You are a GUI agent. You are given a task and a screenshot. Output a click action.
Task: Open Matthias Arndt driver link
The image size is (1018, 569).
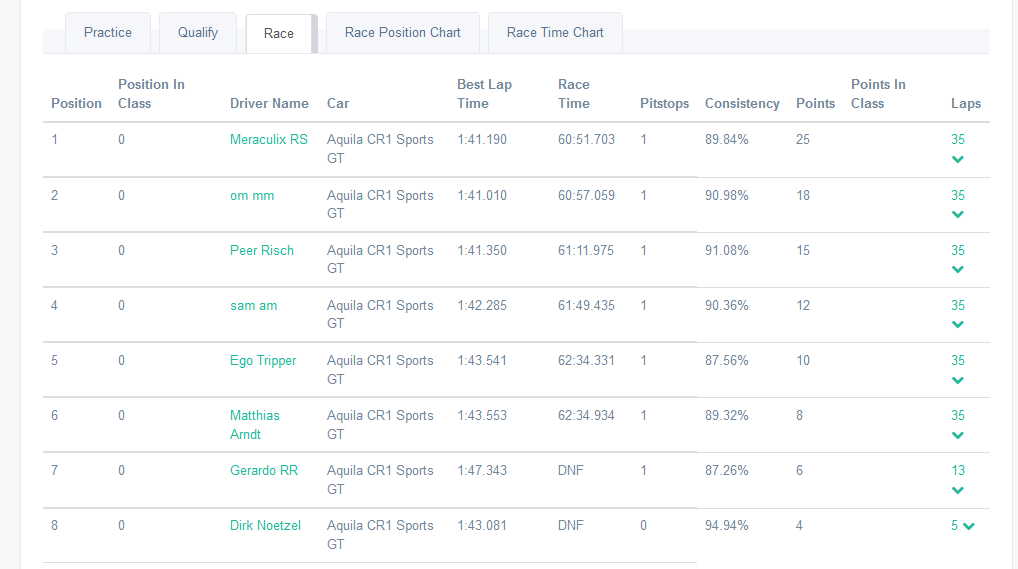[x=255, y=425]
